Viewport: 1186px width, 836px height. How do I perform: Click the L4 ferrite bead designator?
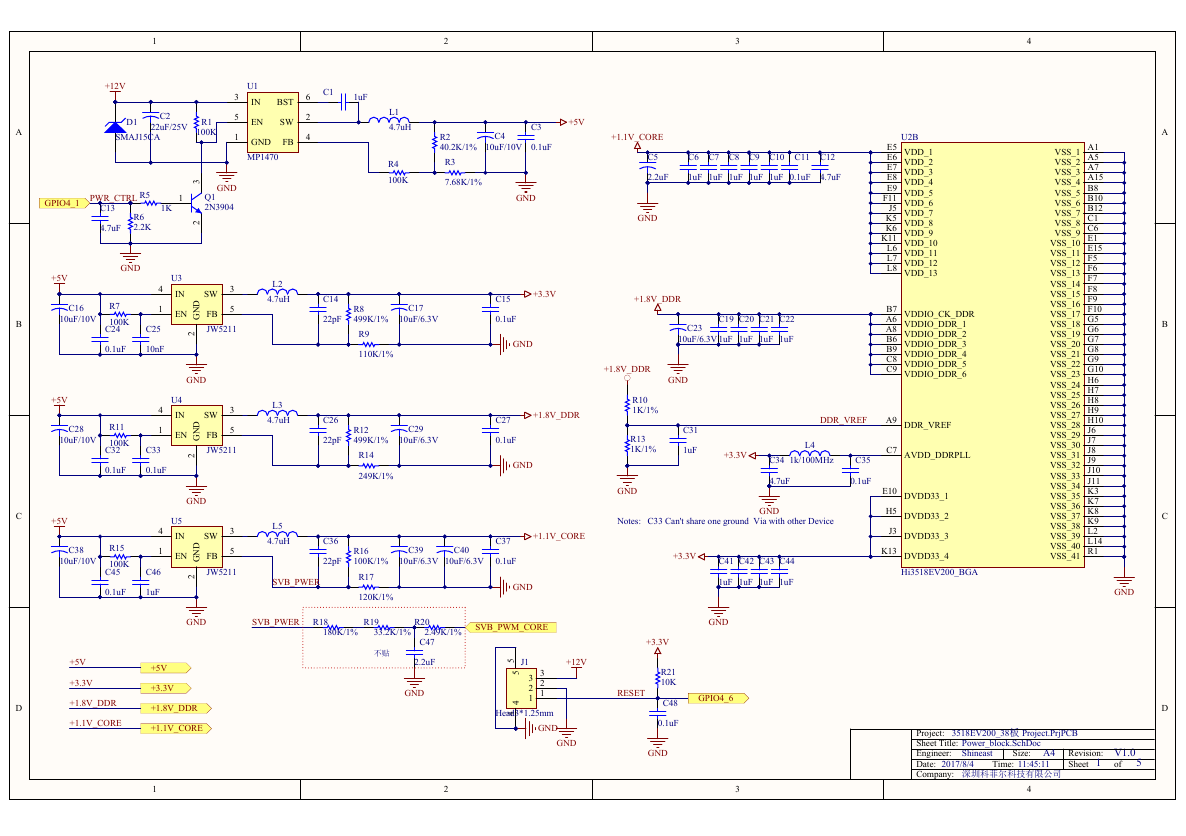(x=809, y=446)
